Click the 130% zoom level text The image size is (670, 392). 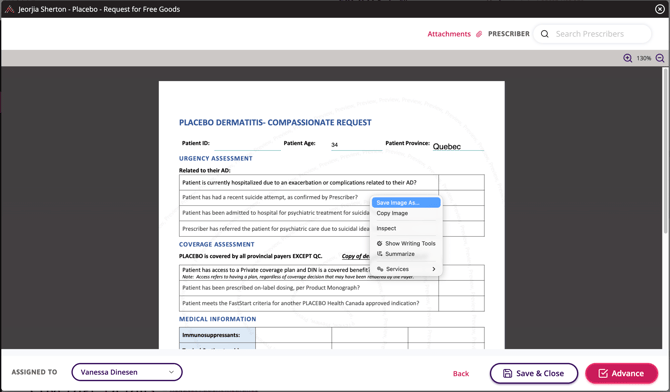(x=644, y=58)
